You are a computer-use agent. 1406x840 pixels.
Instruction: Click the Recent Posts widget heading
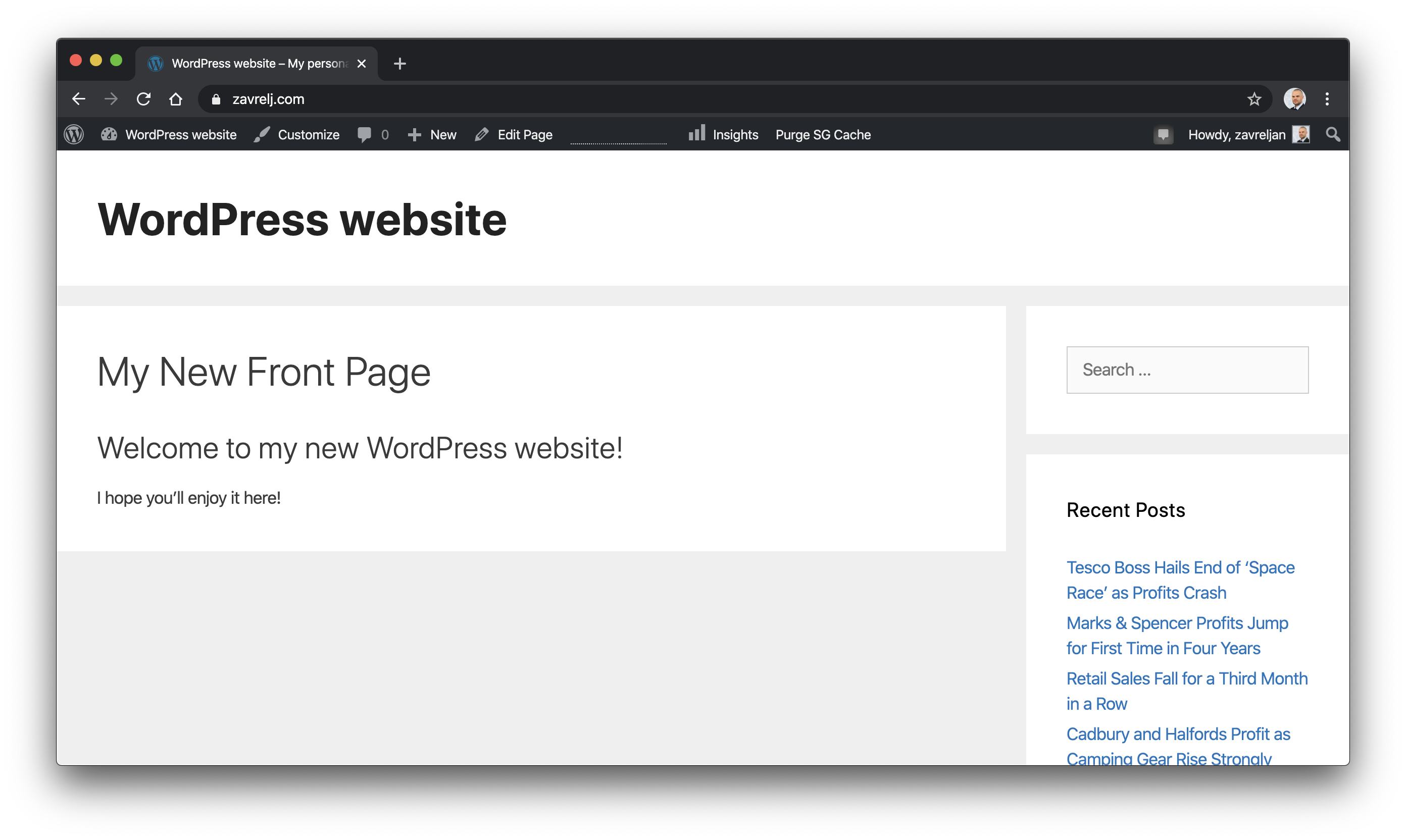1126,510
